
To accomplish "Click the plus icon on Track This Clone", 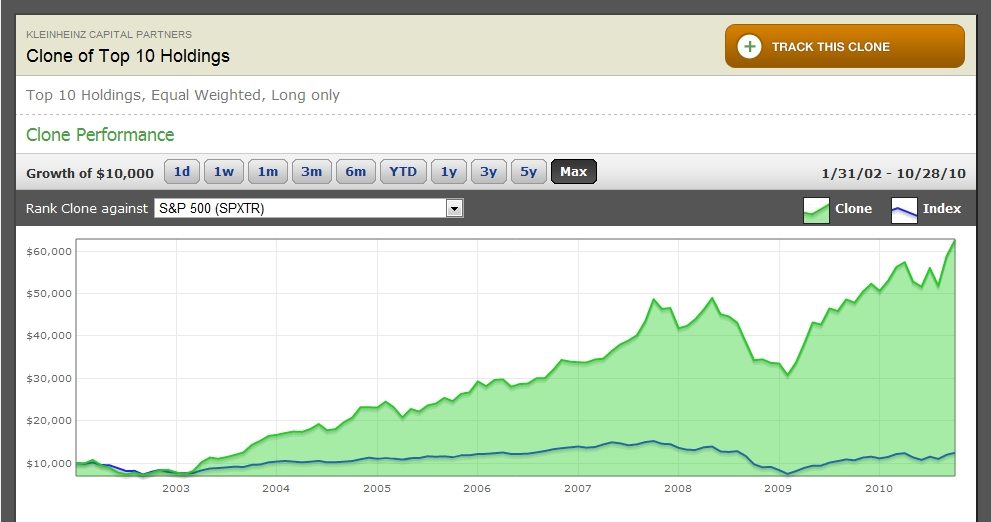I will (749, 47).
